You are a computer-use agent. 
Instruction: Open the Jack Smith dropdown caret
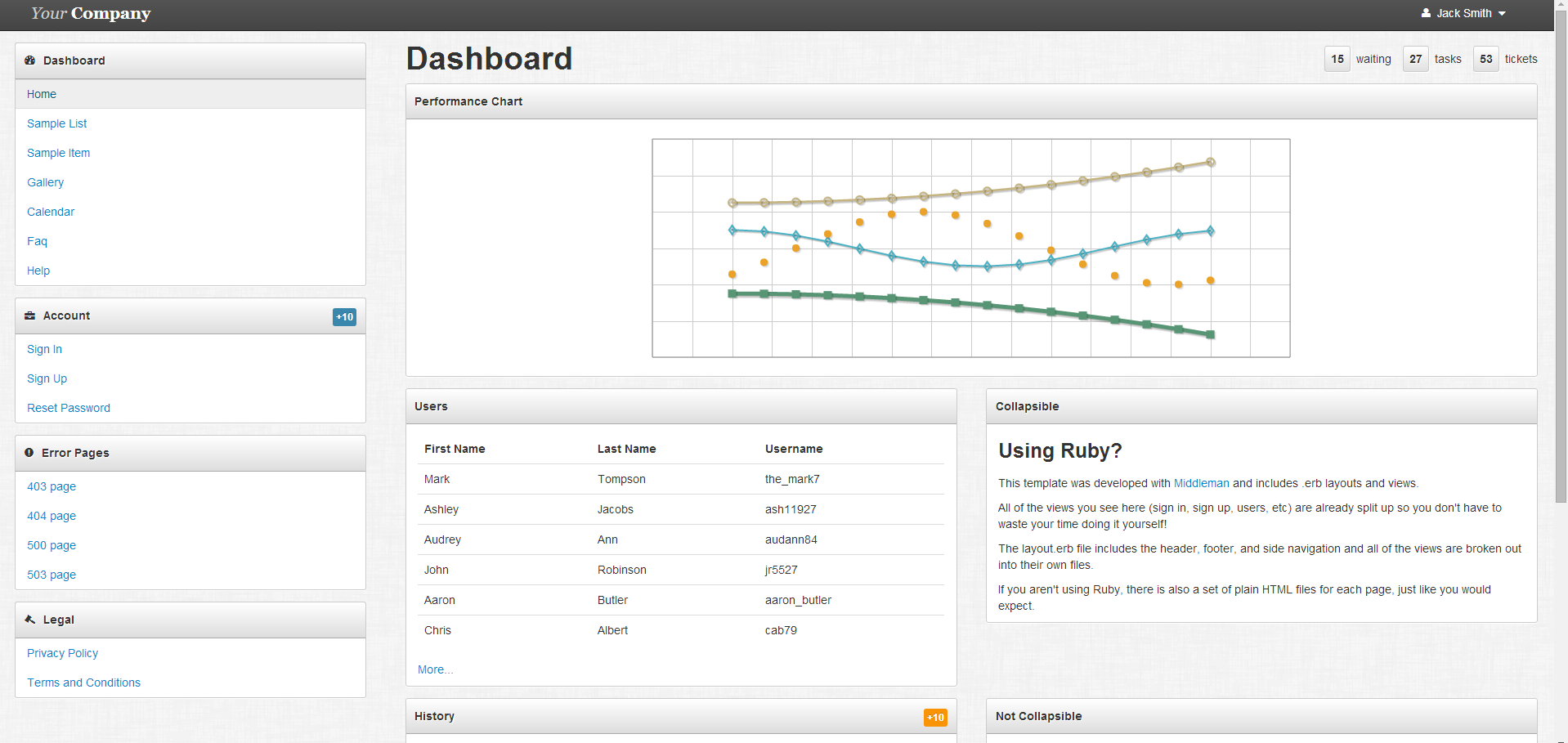pyautogui.click(x=1502, y=14)
